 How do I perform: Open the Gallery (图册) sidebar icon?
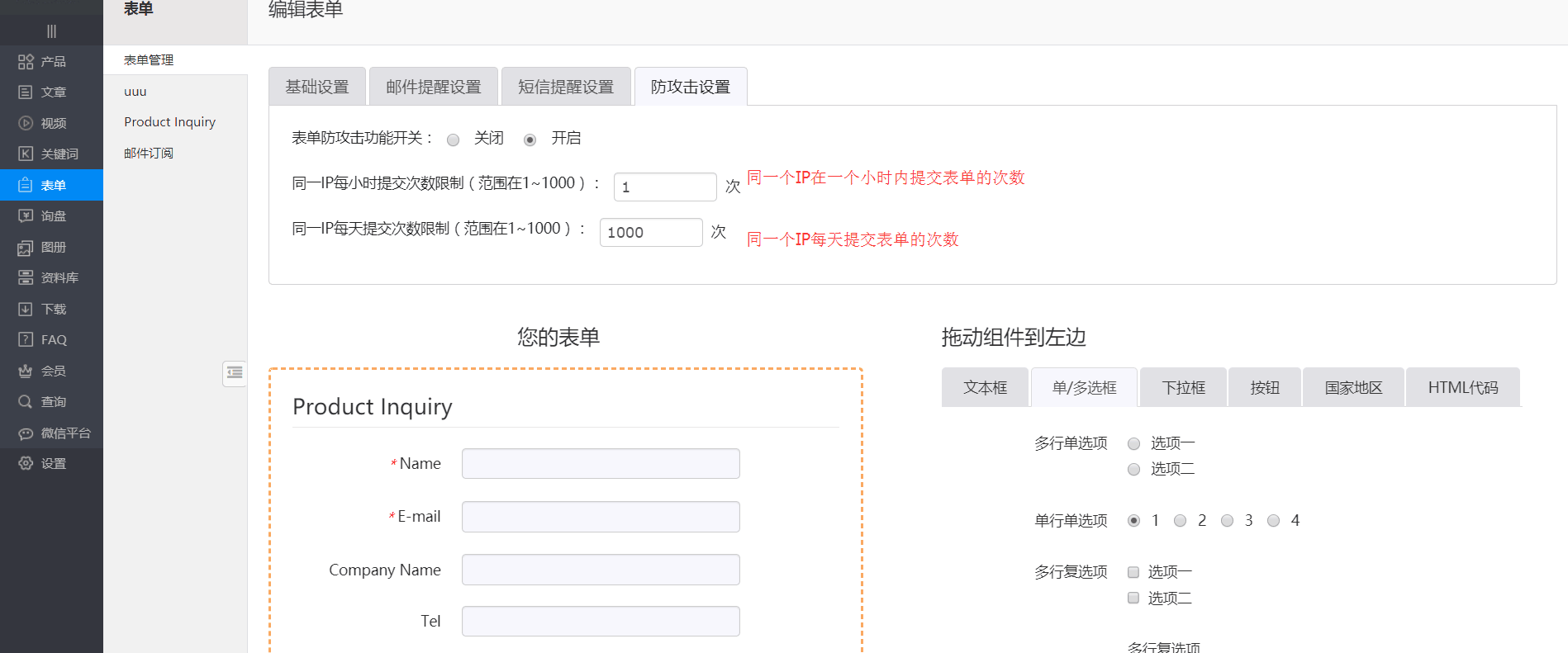click(x=26, y=248)
